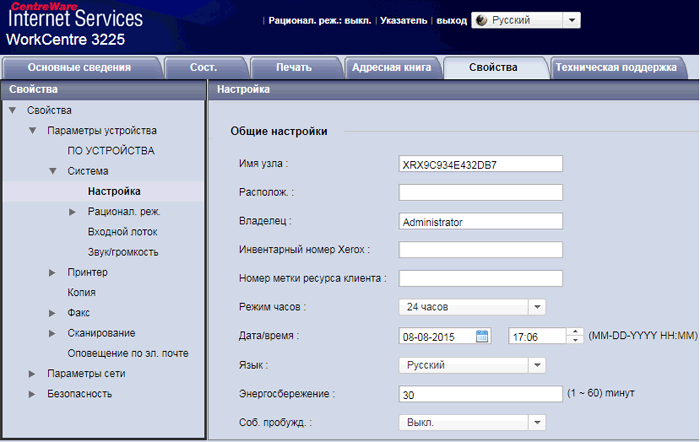Collapse the Параметры устройства node

point(33,130)
